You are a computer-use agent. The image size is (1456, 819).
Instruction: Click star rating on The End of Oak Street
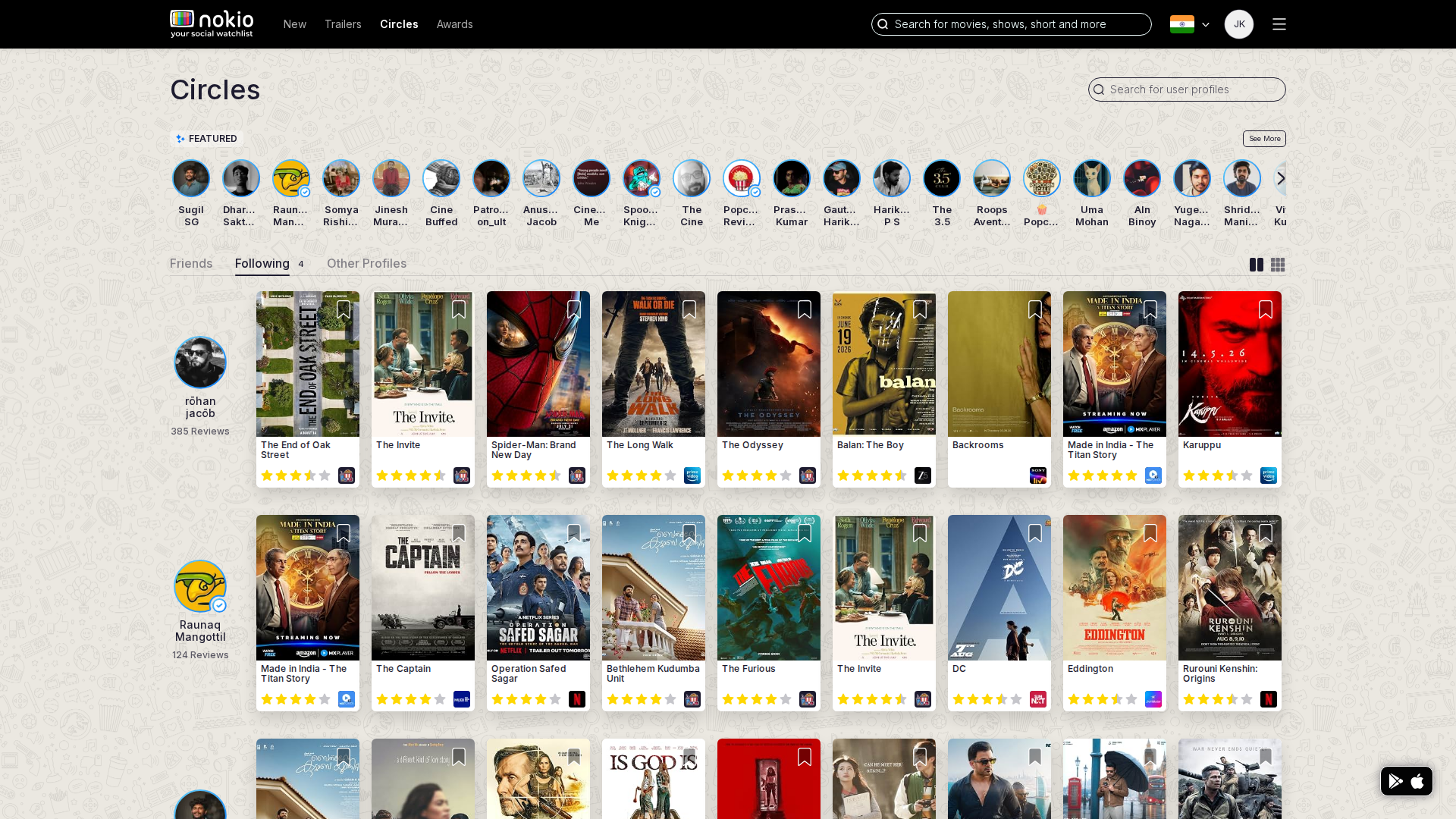tap(296, 475)
